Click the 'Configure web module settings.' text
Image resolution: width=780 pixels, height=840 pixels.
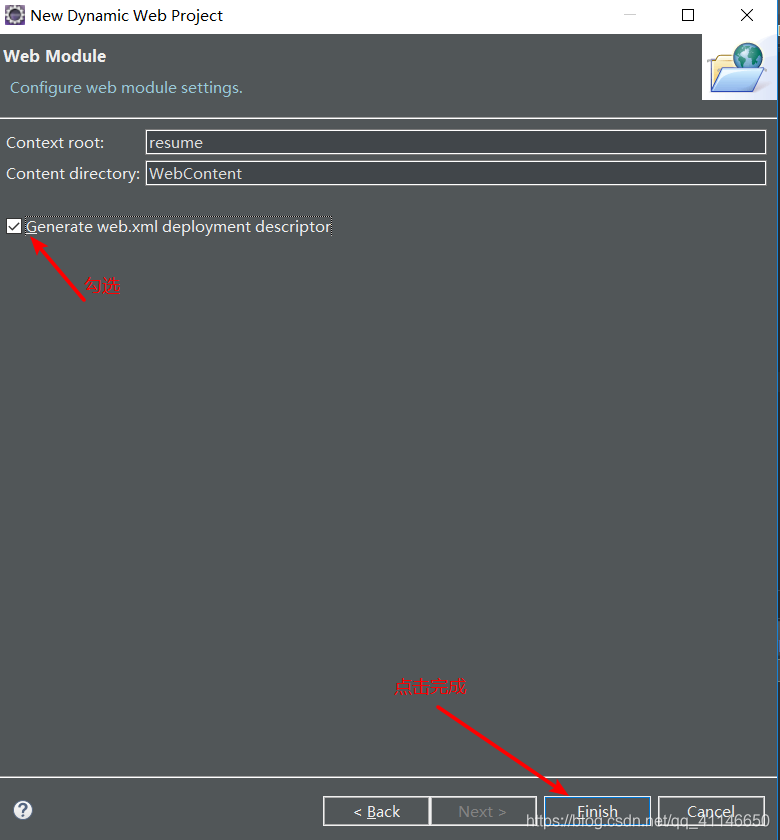point(126,87)
